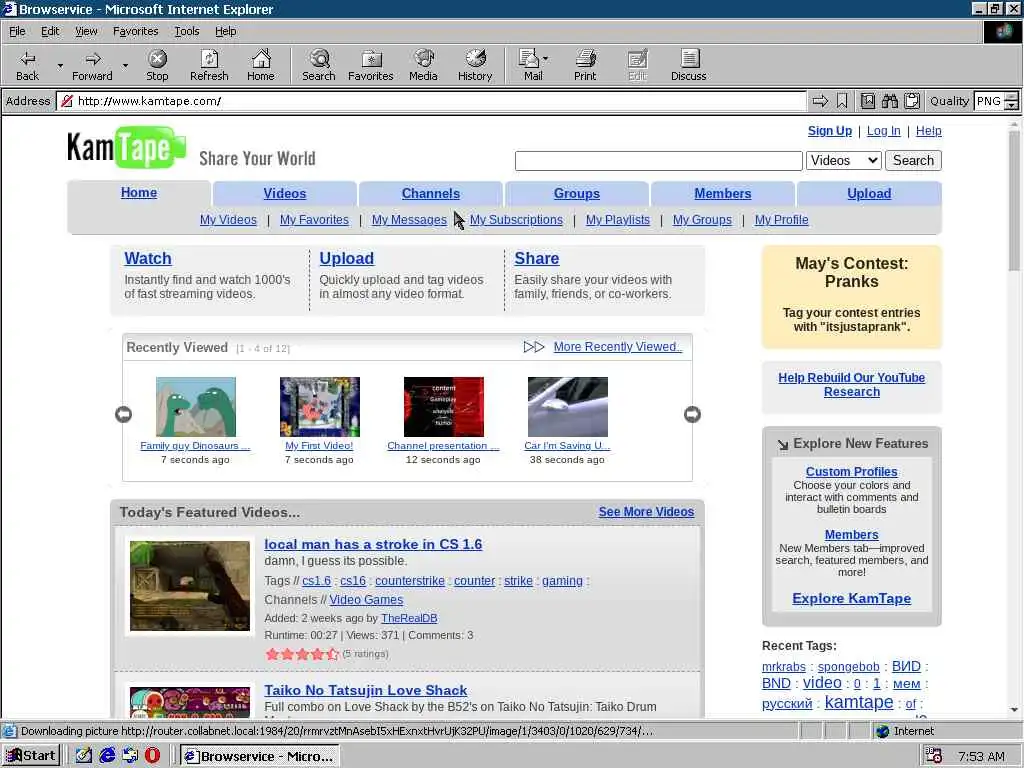Open the Tools menu
Viewport: 1024px width, 768px height.
186,31
